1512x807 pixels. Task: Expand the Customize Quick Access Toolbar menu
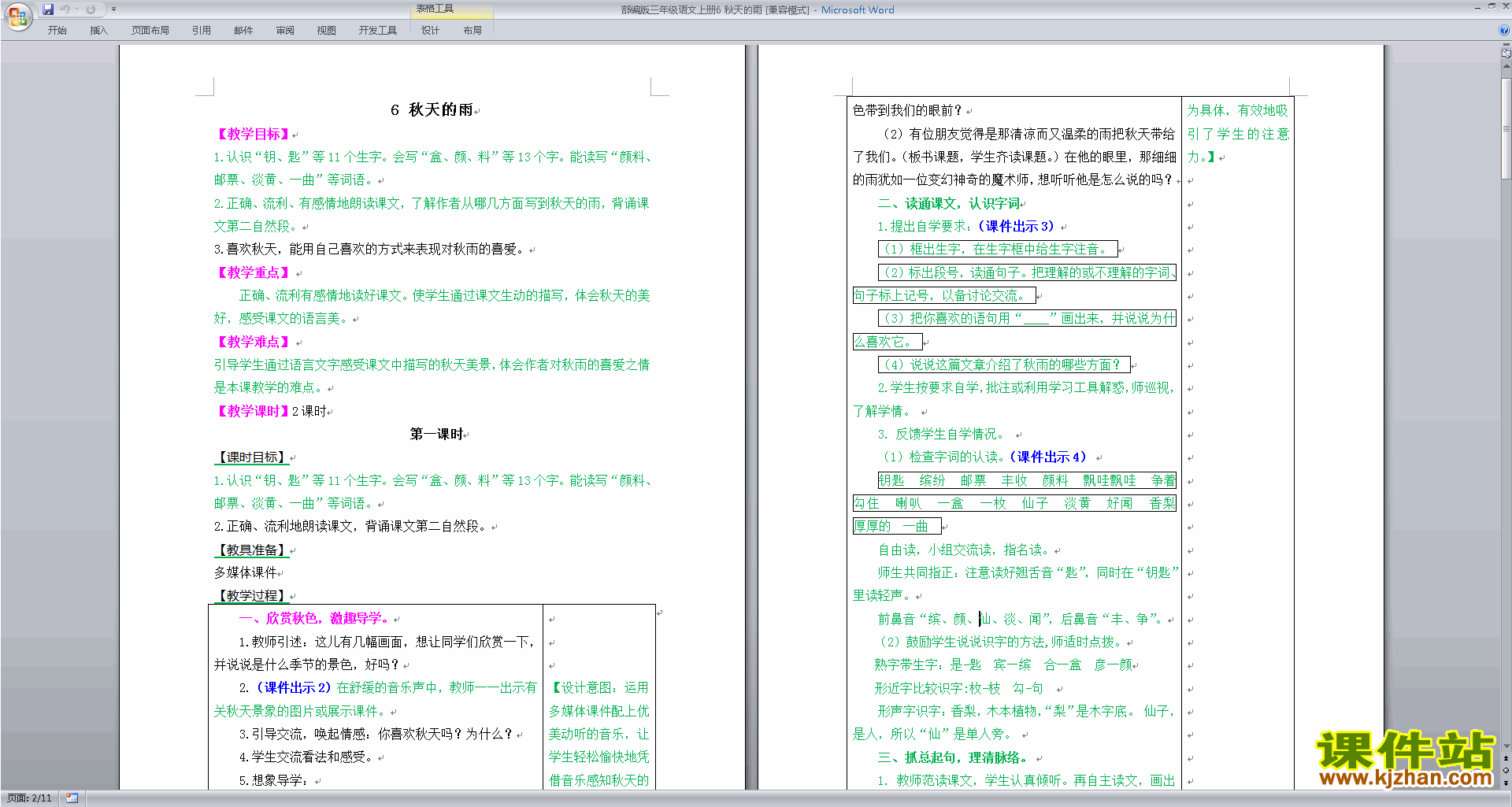pos(113,9)
